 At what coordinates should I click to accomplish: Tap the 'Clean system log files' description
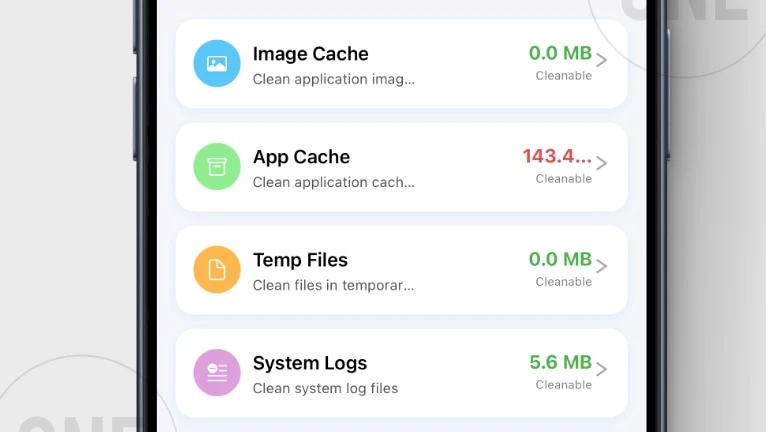(x=325, y=389)
